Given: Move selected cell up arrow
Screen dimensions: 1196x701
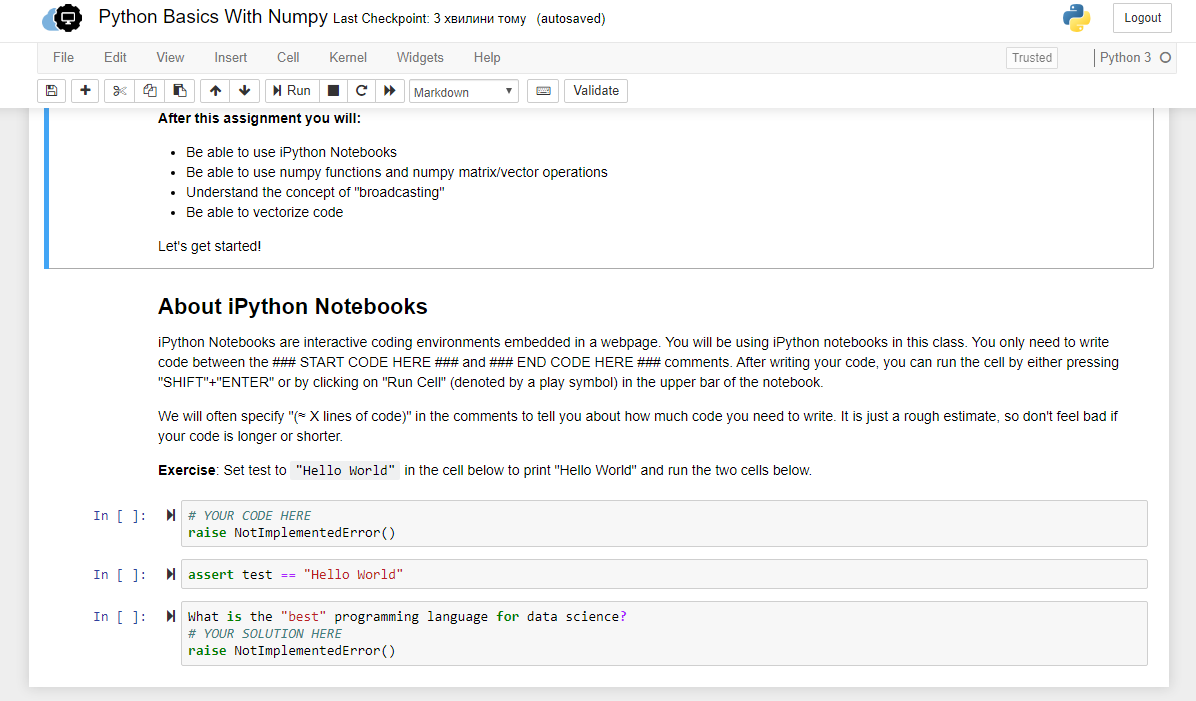Looking at the screenshot, I should 215,91.
